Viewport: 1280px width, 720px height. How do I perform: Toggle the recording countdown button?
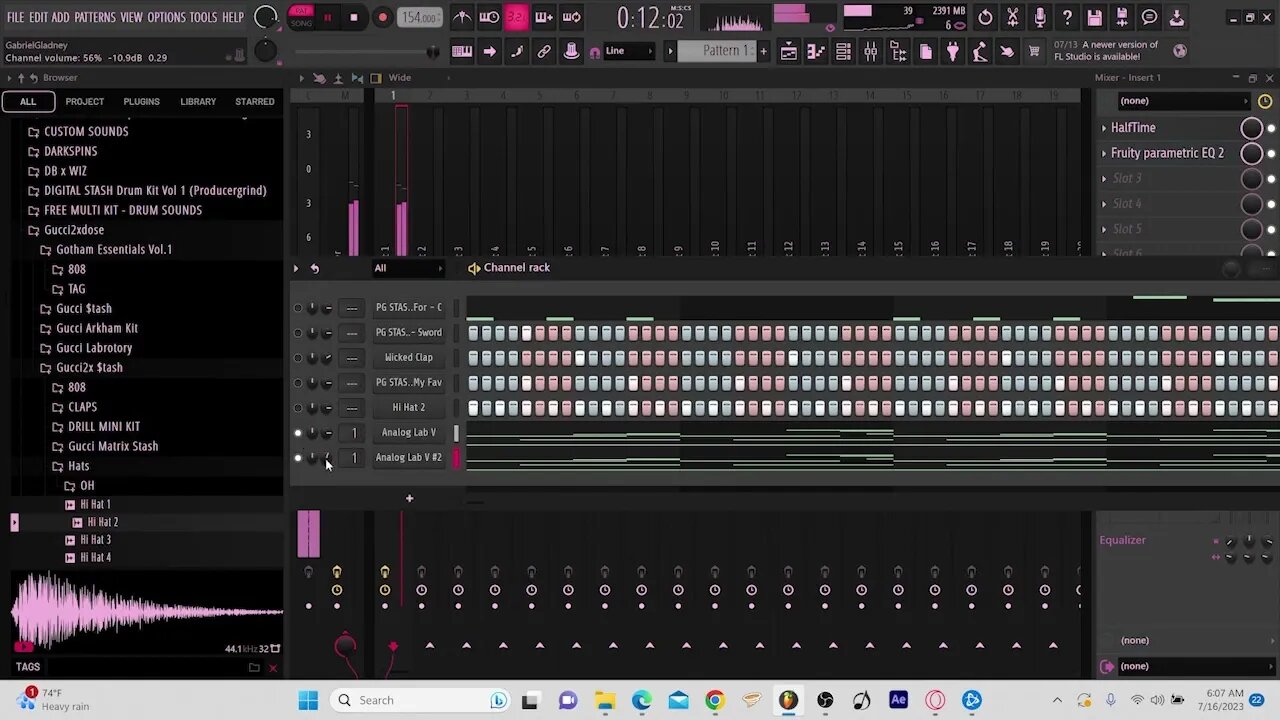click(x=516, y=17)
